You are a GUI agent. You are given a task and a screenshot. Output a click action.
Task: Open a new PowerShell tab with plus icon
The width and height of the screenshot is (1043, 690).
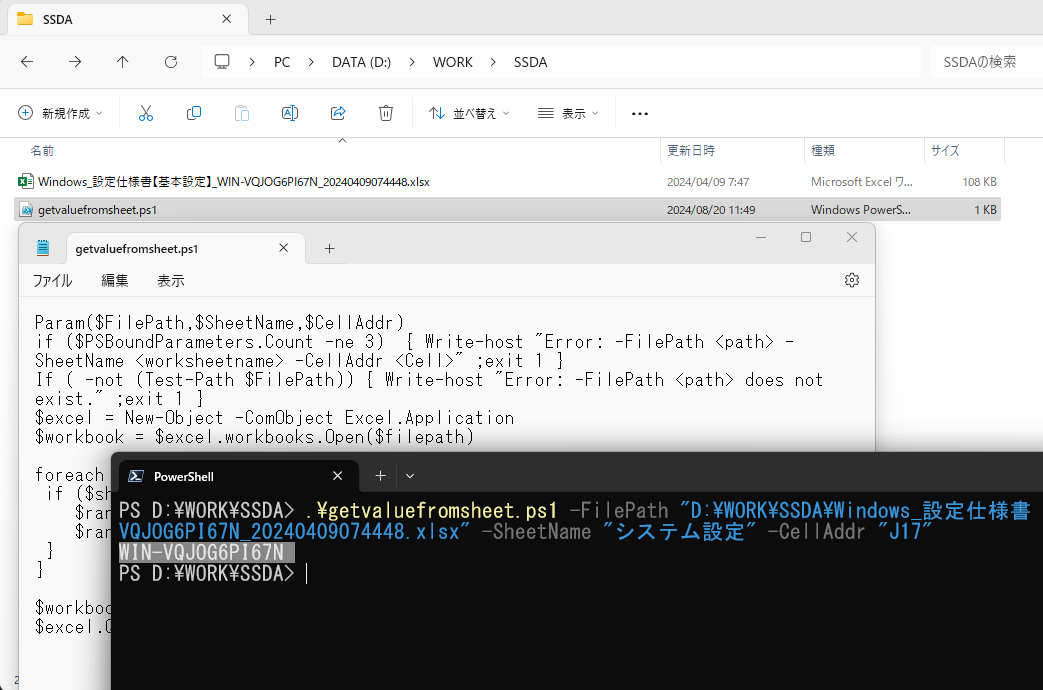tap(382, 476)
